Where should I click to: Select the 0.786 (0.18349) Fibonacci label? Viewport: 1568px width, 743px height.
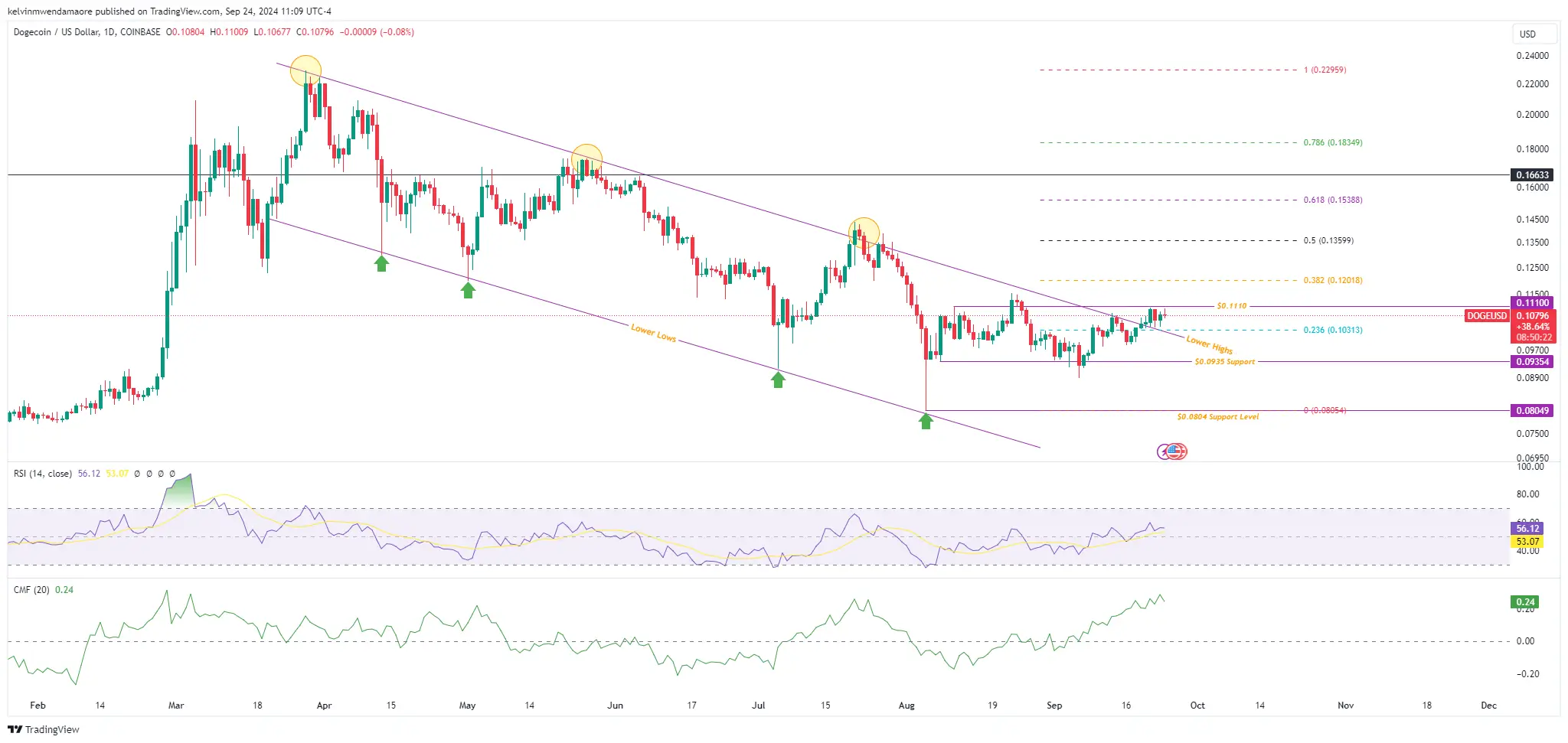(x=1333, y=142)
